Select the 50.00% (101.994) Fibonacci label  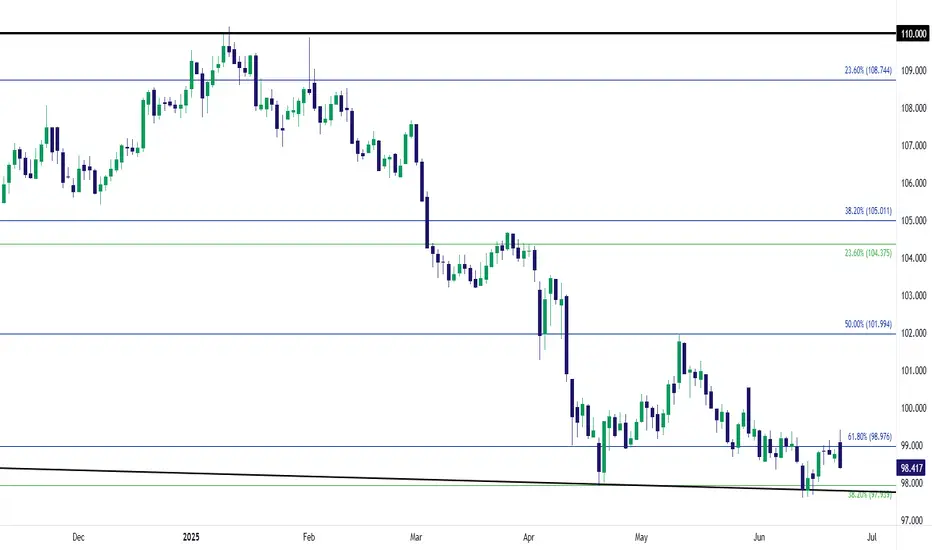pyautogui.click(x=868, y=324)
